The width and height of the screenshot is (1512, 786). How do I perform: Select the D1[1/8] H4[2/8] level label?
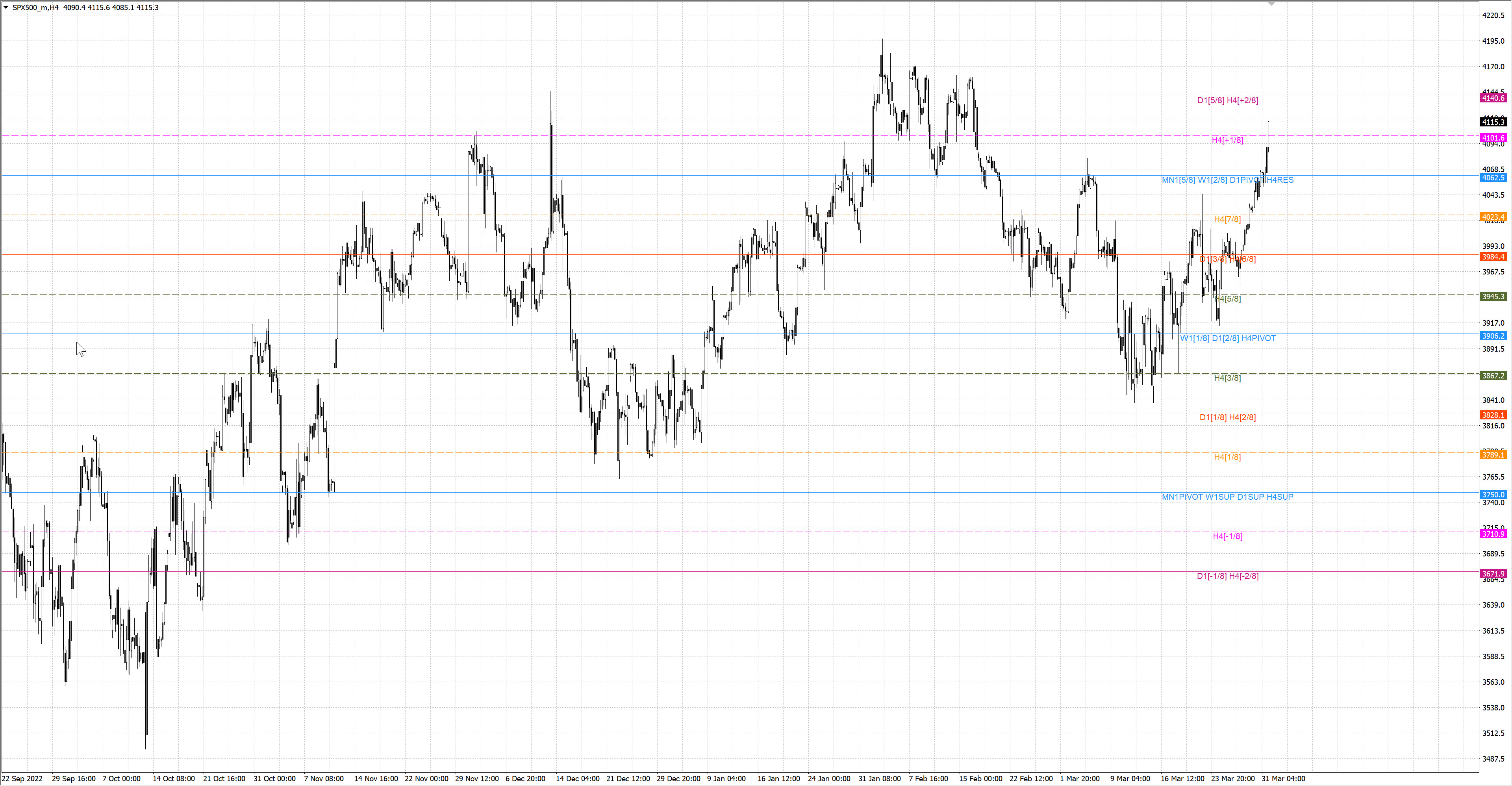(x=1227, y=417)
